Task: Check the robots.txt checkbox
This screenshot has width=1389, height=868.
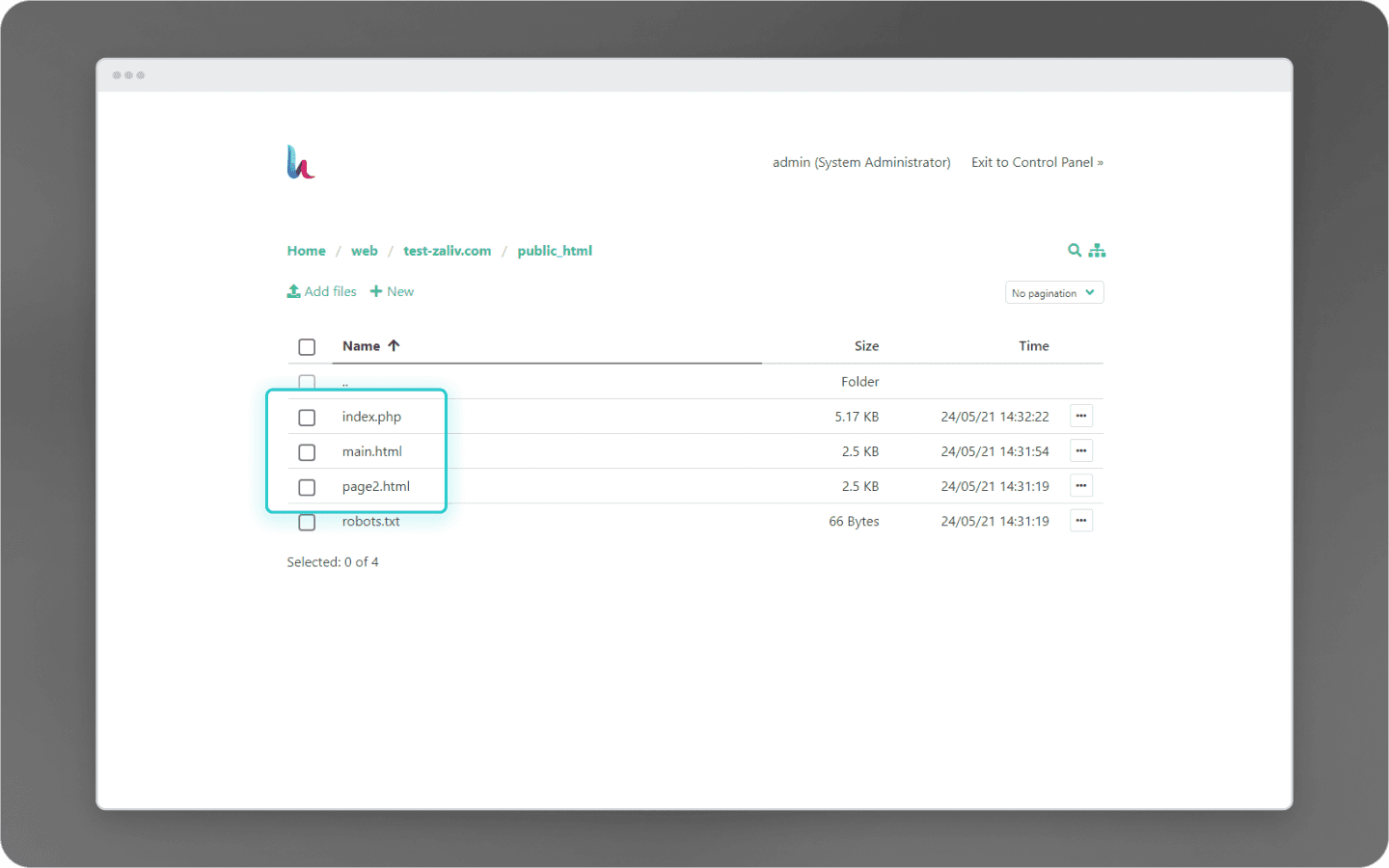Action: tap(307, 522)
